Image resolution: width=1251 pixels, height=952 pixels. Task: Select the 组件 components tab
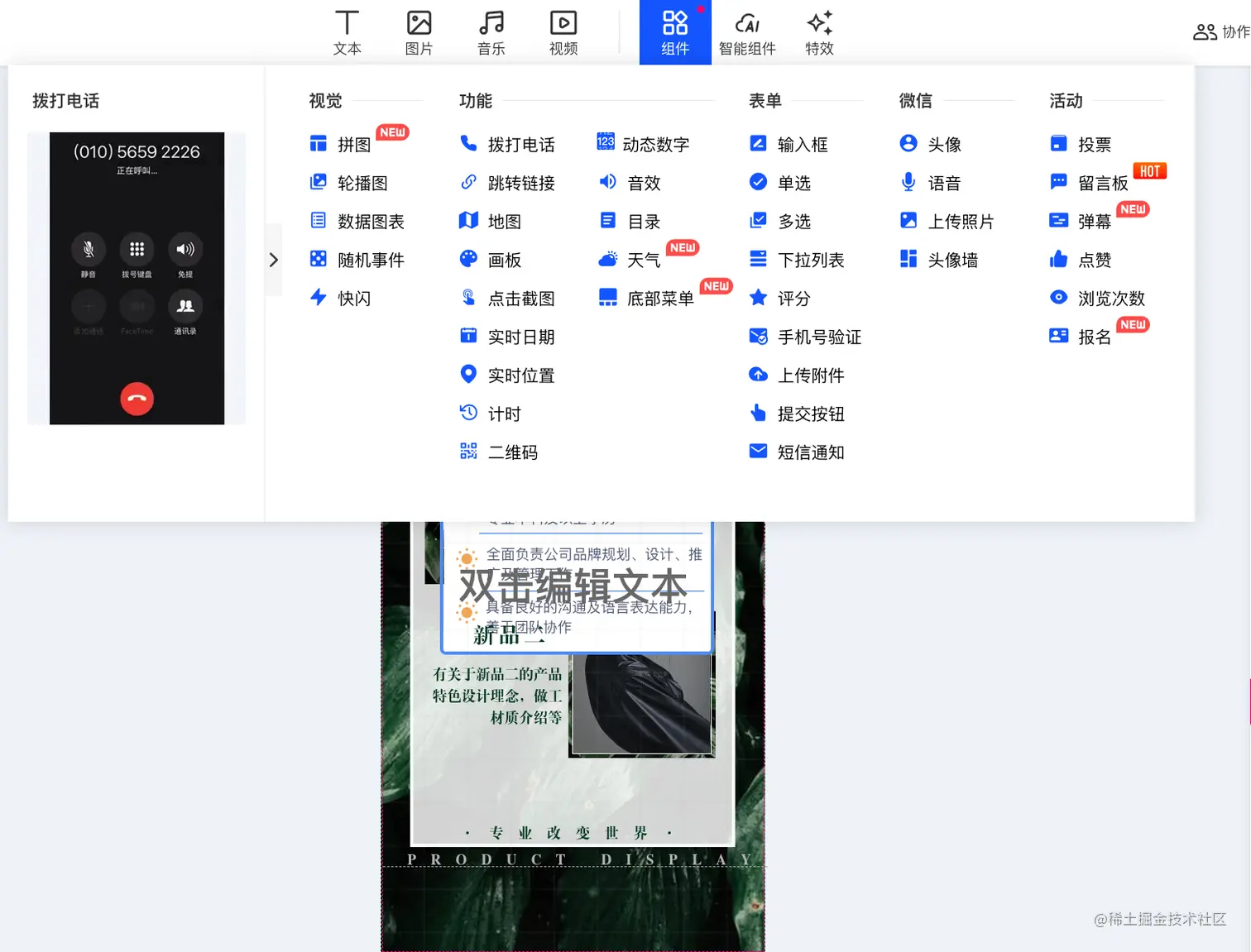tap(675, 32)
